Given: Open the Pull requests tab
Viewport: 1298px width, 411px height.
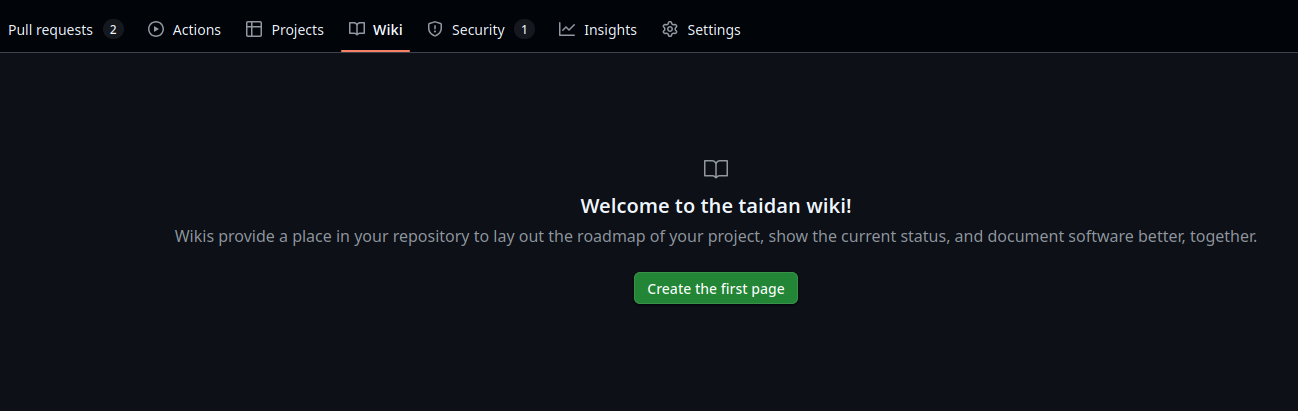Looking at the screenshot, I should coord(50,30).
